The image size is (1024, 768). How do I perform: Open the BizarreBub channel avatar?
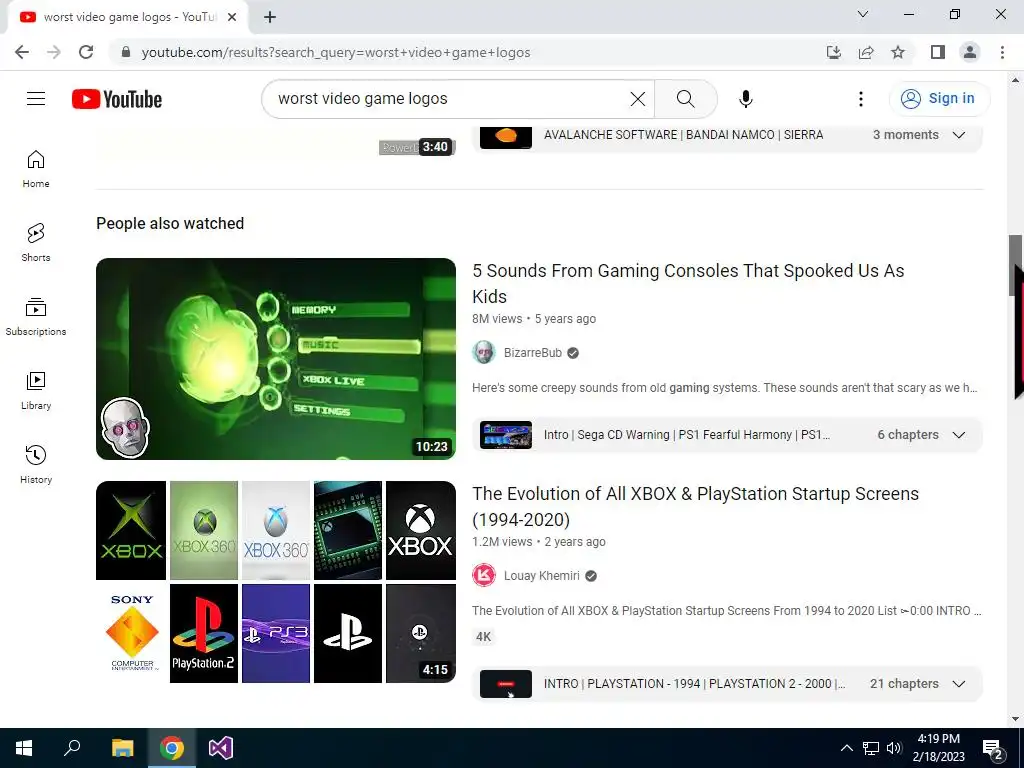click(484, 353)
